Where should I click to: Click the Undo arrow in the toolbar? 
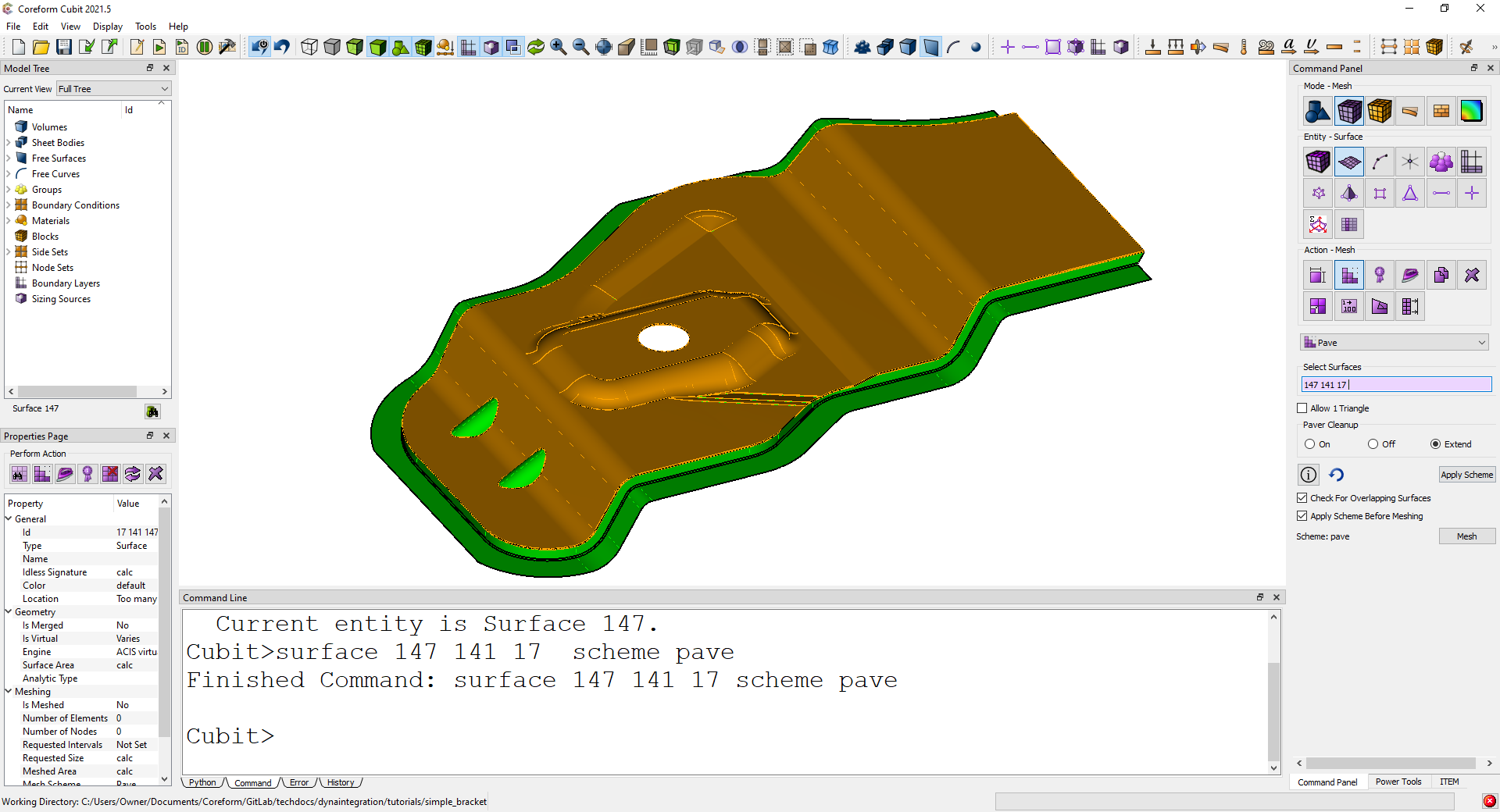(x=282, y=47)
